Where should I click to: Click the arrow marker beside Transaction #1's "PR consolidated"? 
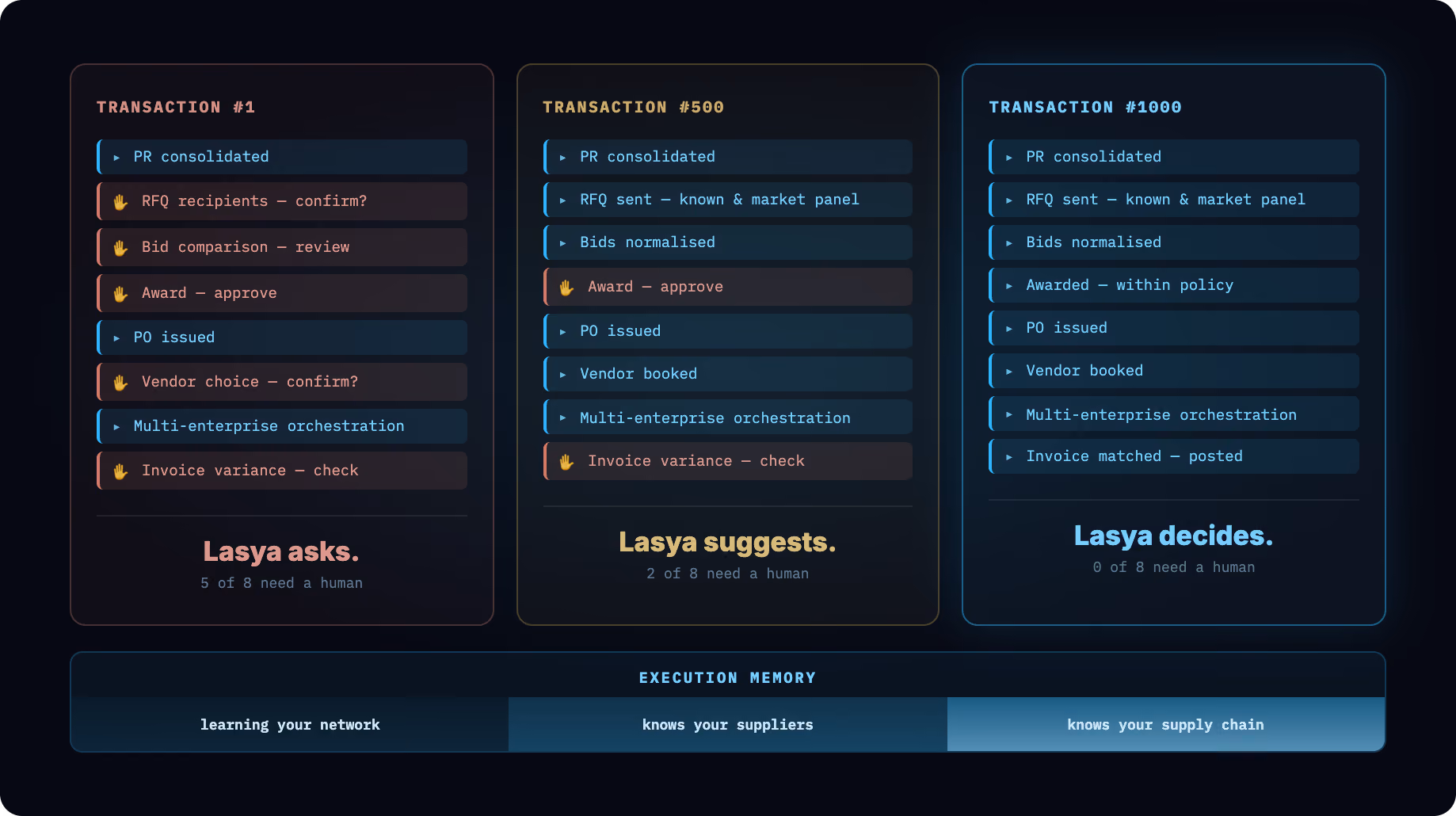[116, 158]
